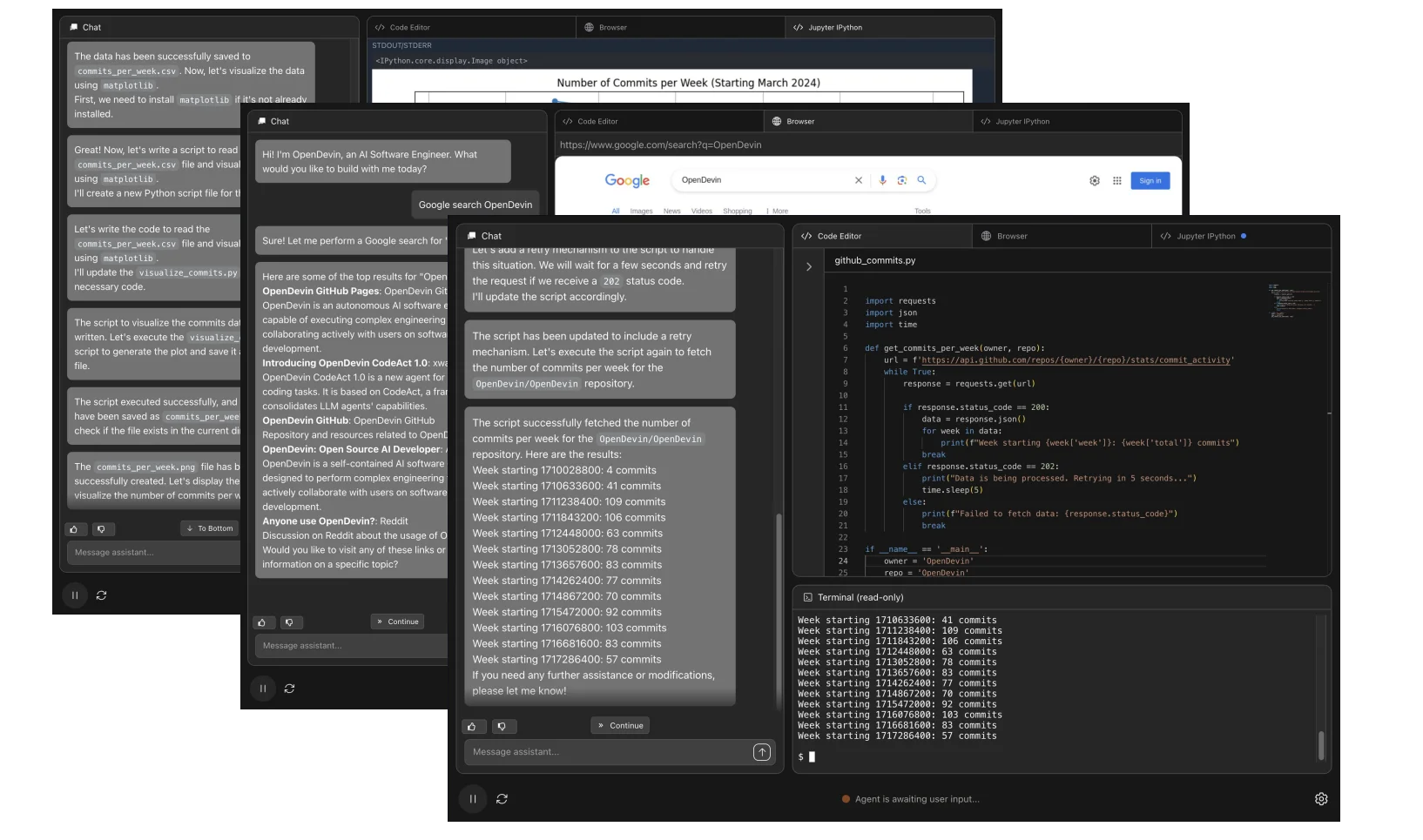Click Continue button in front window
The image size is (1423, 840).
(620, 726)
